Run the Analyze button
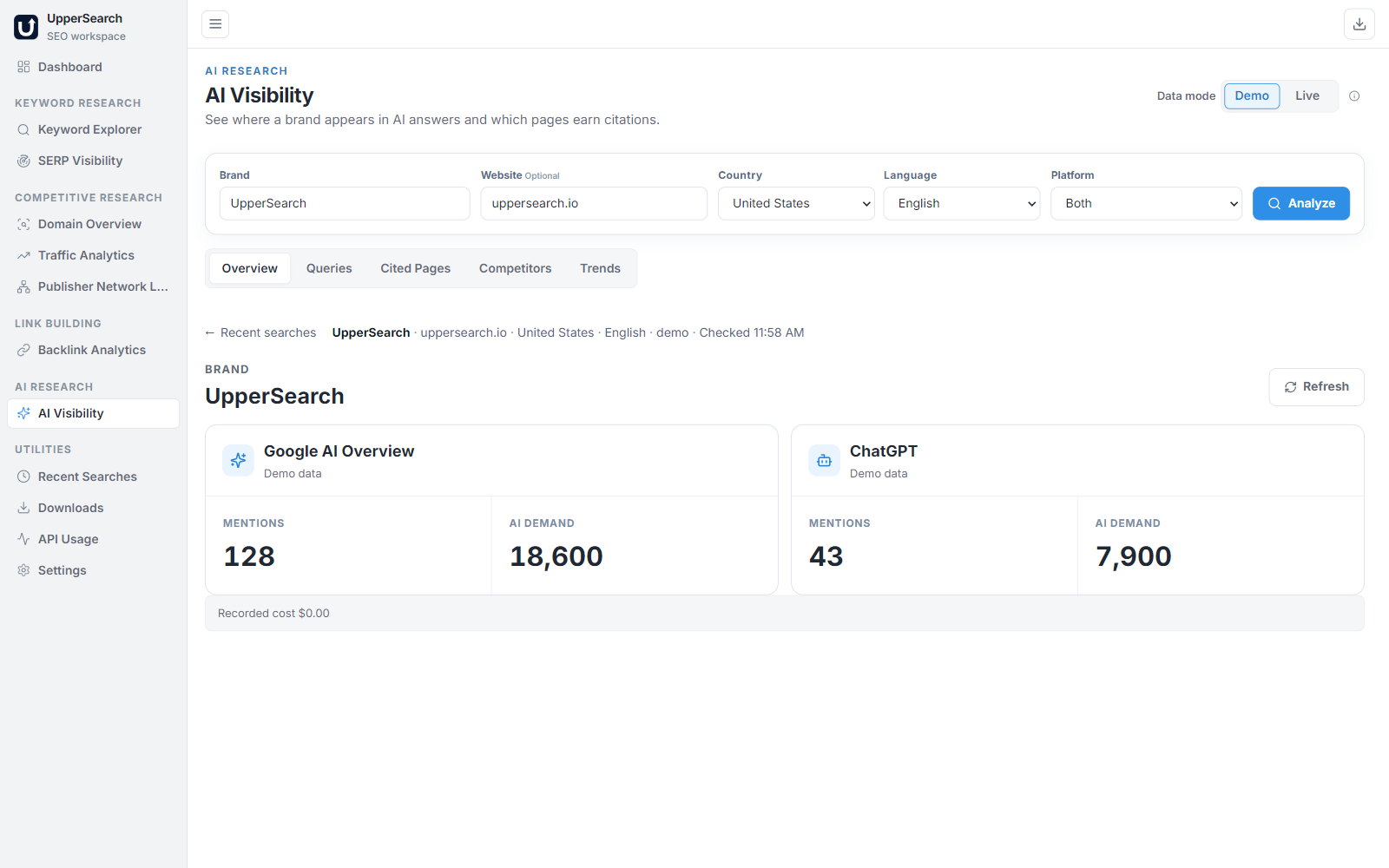This screenshot has width=1389, height=868. [x=1300, y=203]
